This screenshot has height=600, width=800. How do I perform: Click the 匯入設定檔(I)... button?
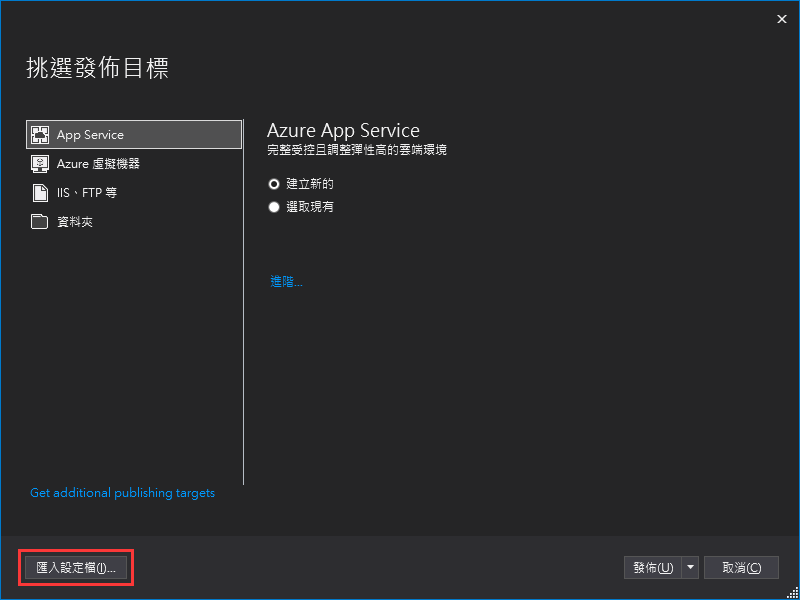[76, 567]
